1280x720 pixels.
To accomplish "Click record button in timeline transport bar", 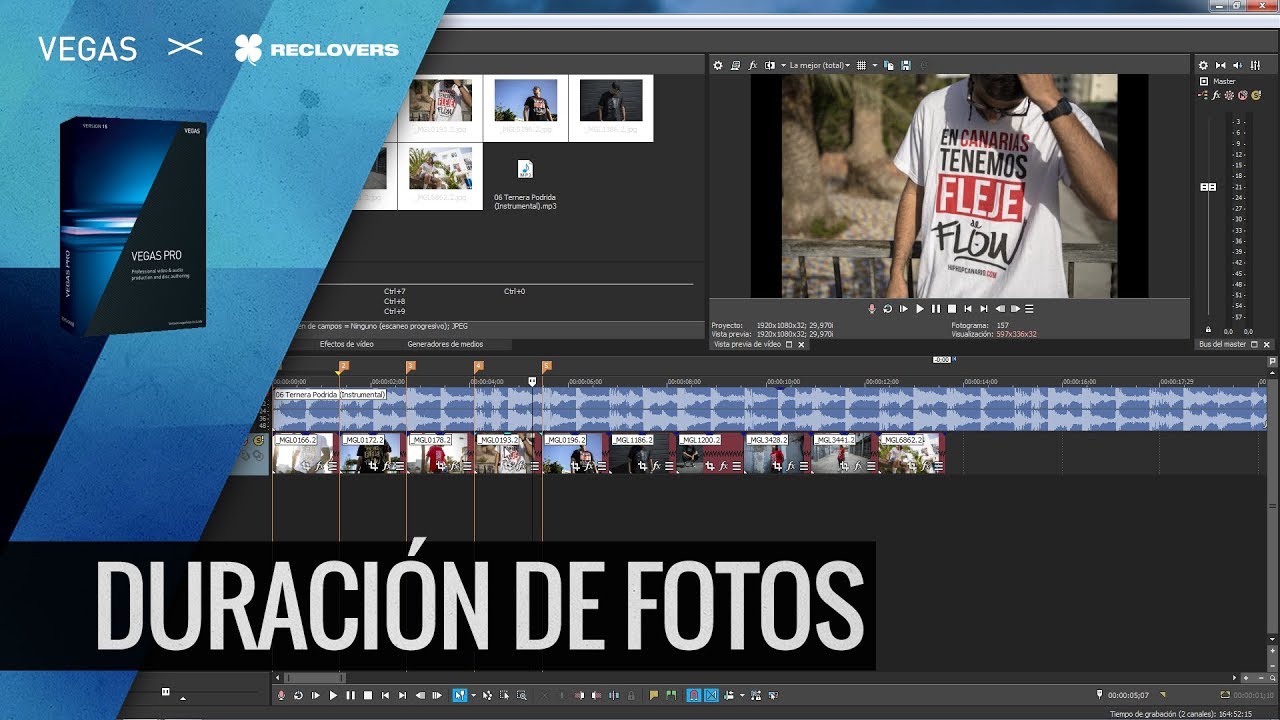I will click(281, 695).
